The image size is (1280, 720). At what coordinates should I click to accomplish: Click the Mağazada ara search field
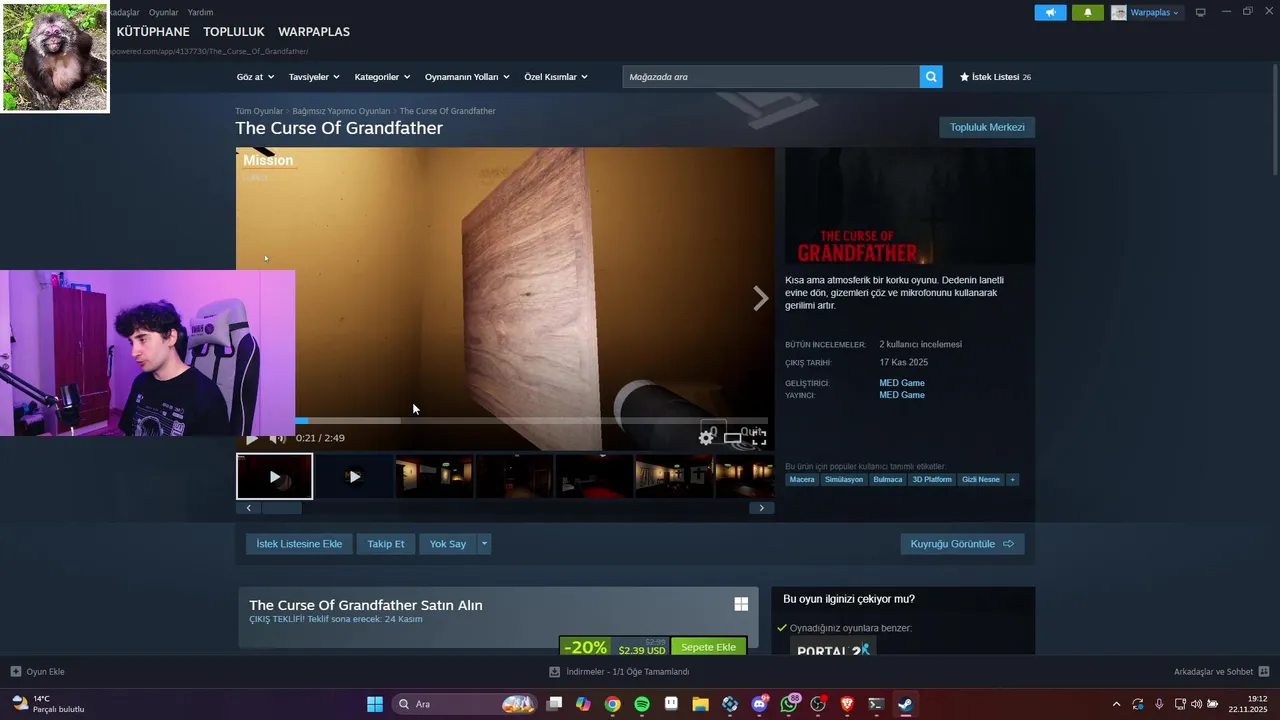(771, 77)
